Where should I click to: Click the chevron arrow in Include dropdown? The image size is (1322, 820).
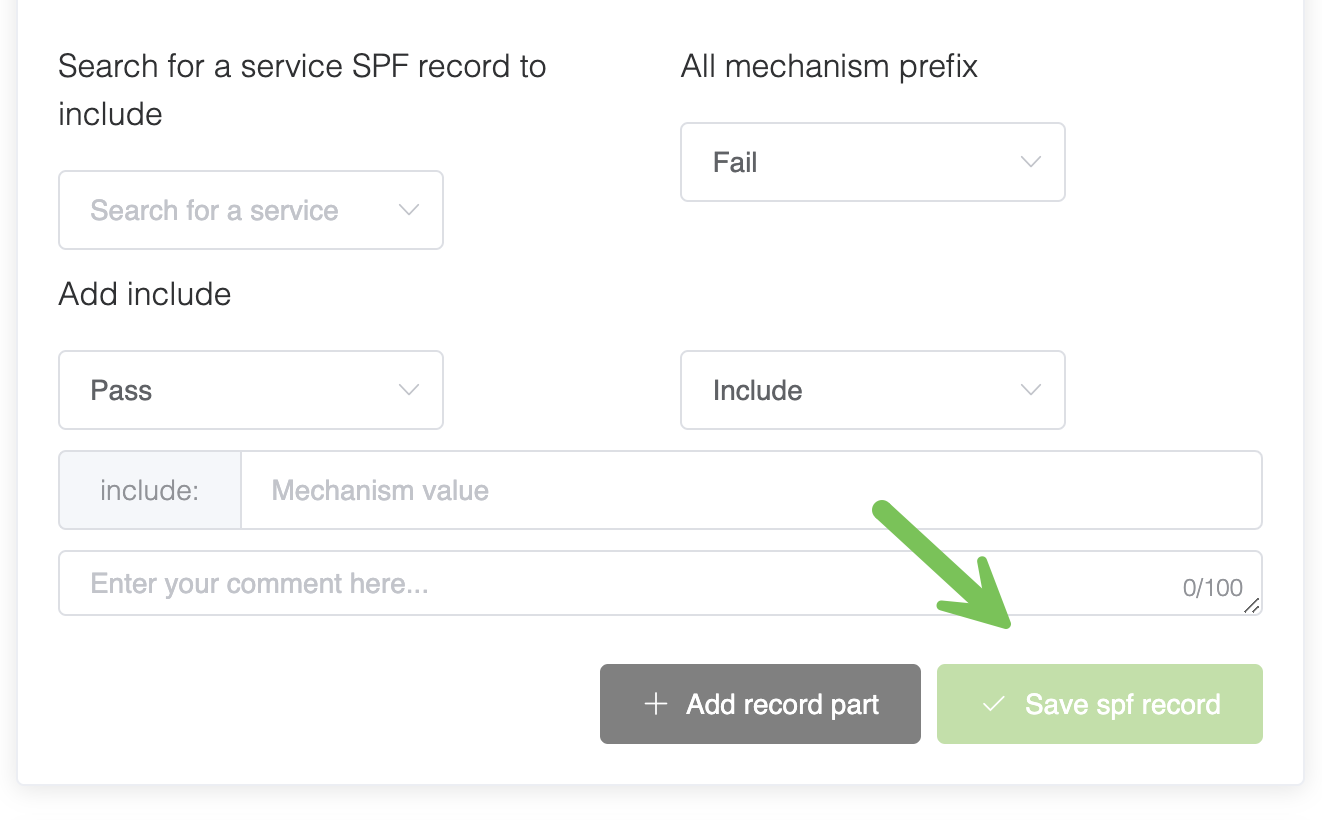[x=1030, y=390]
